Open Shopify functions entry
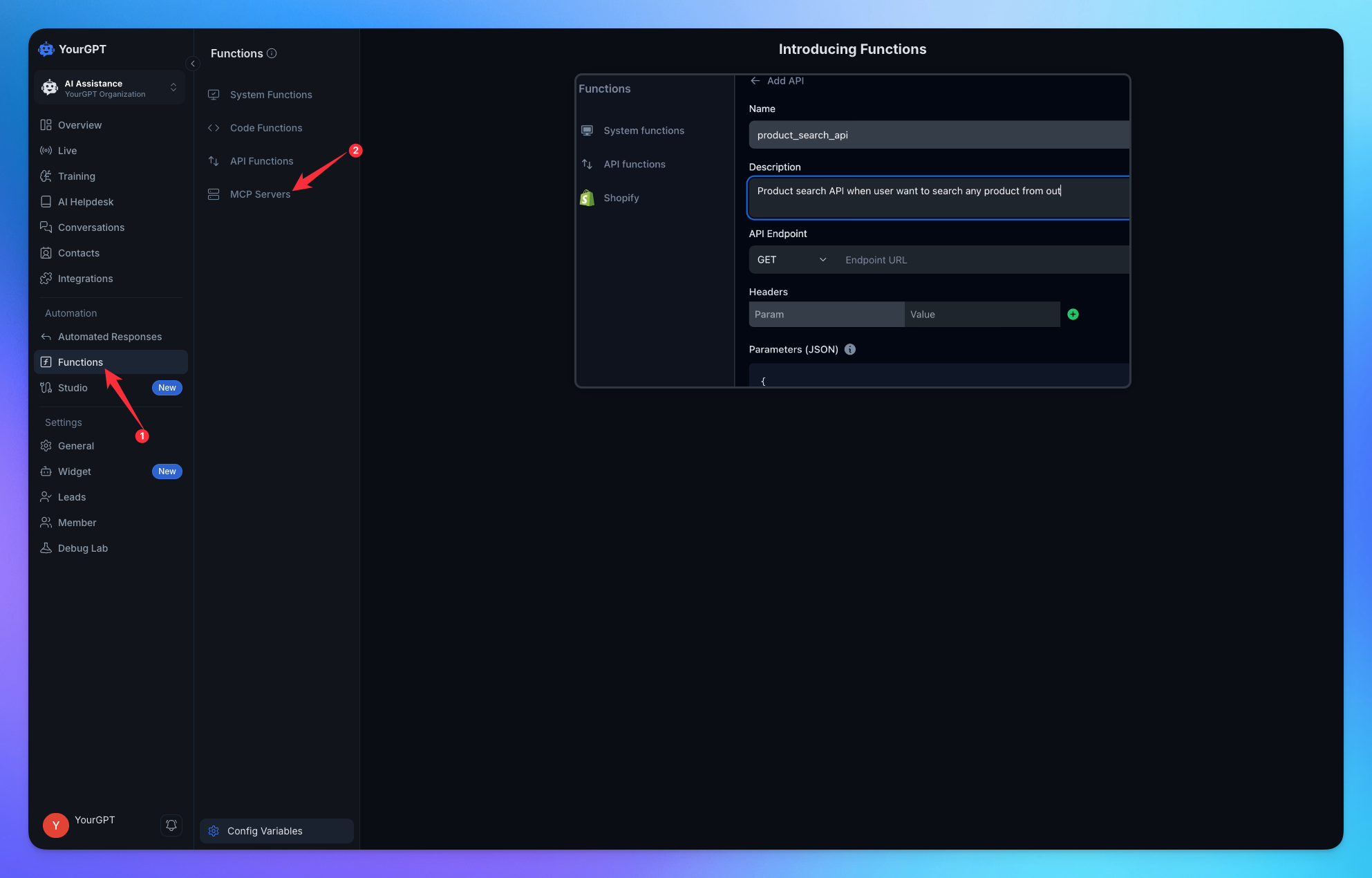1372x878 pixels. click(x=621, y=198)
